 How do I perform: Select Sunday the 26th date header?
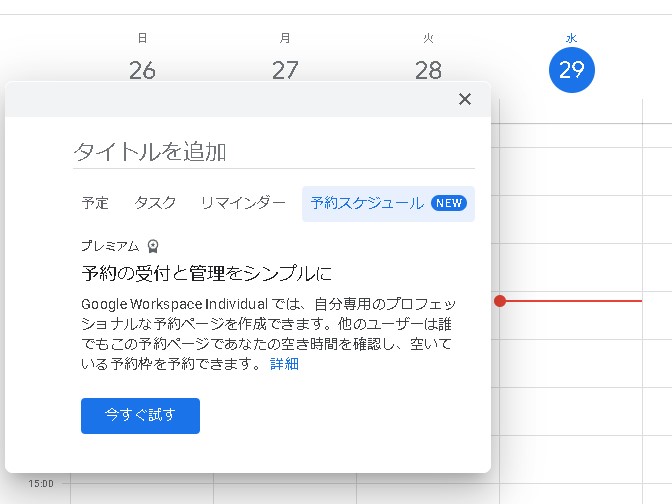coord(142,70)
